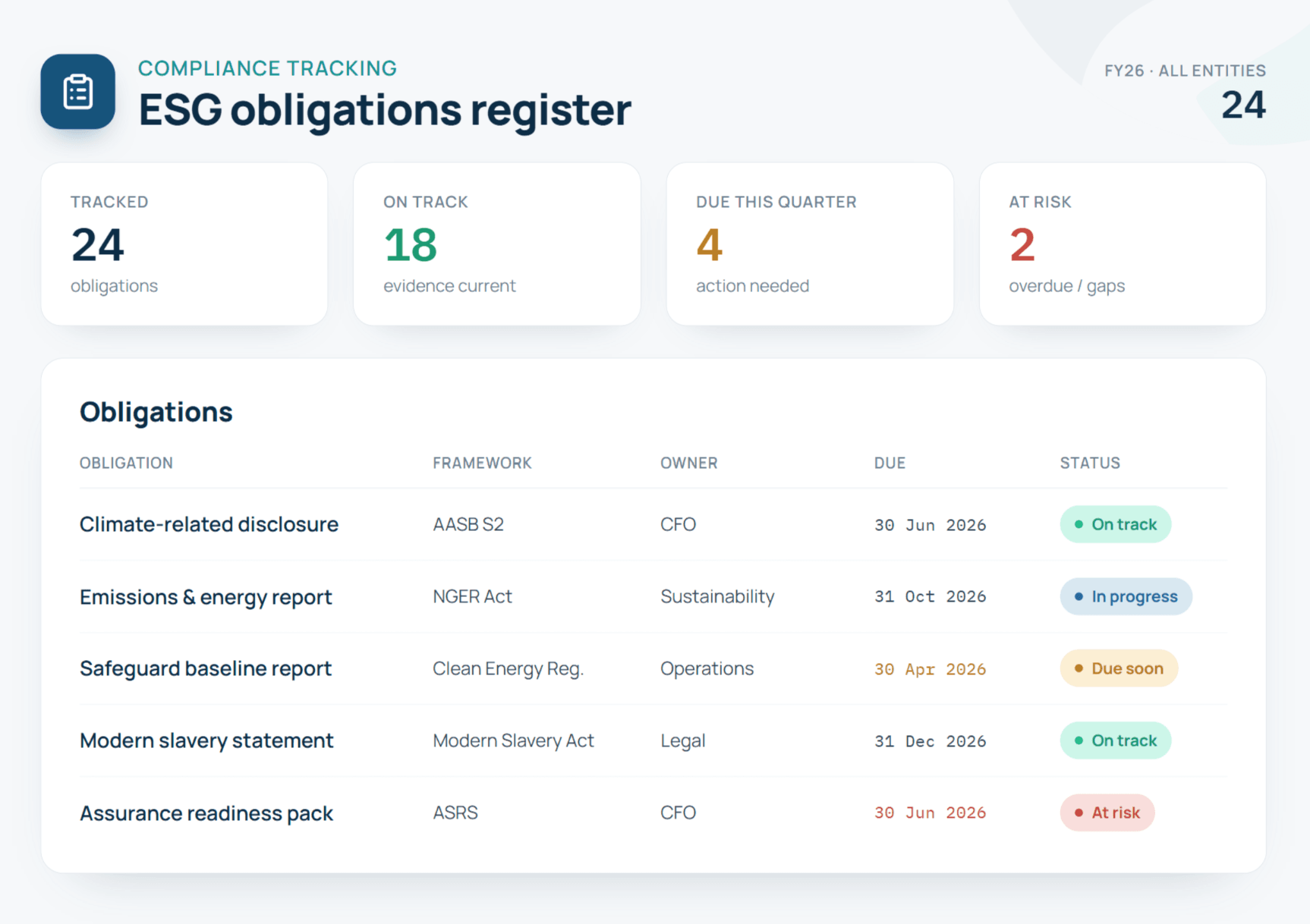Click the In progress status badge
The width and height of the screenshot is (1310, 924).
pyautogui.click(x=1126, y=596)
